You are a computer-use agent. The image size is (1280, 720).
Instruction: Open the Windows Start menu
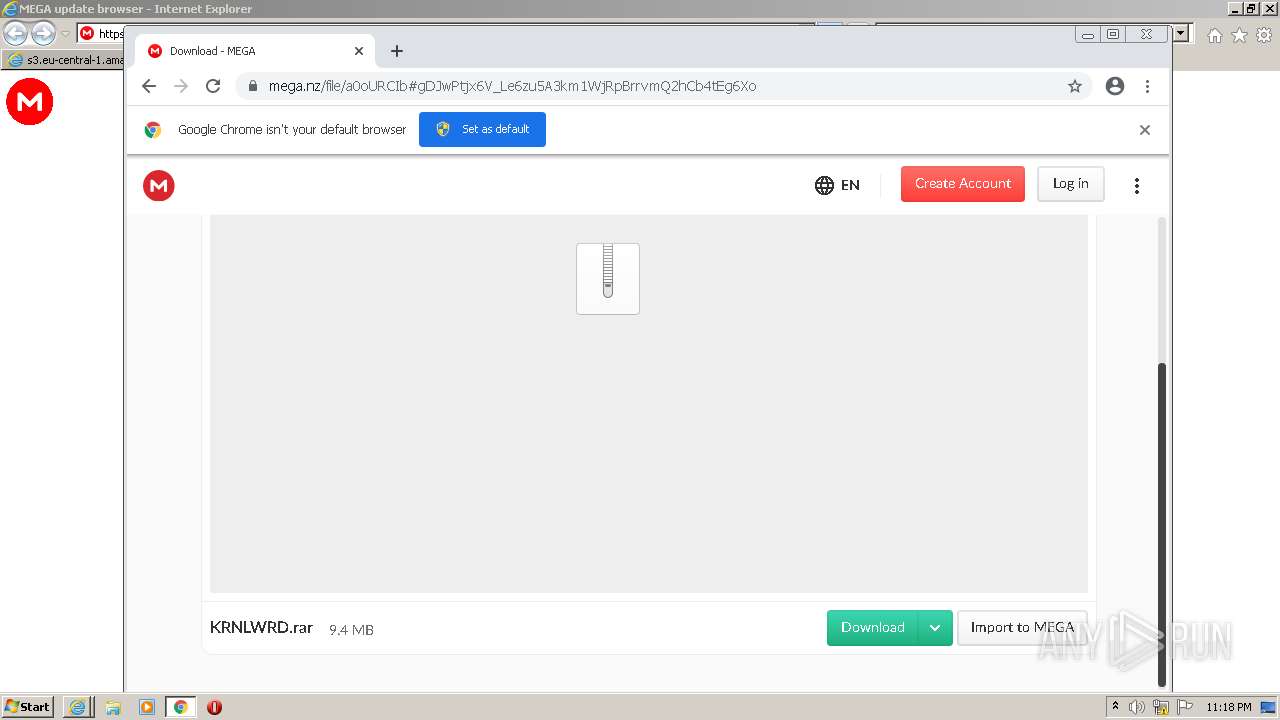(x=28, y=707)
